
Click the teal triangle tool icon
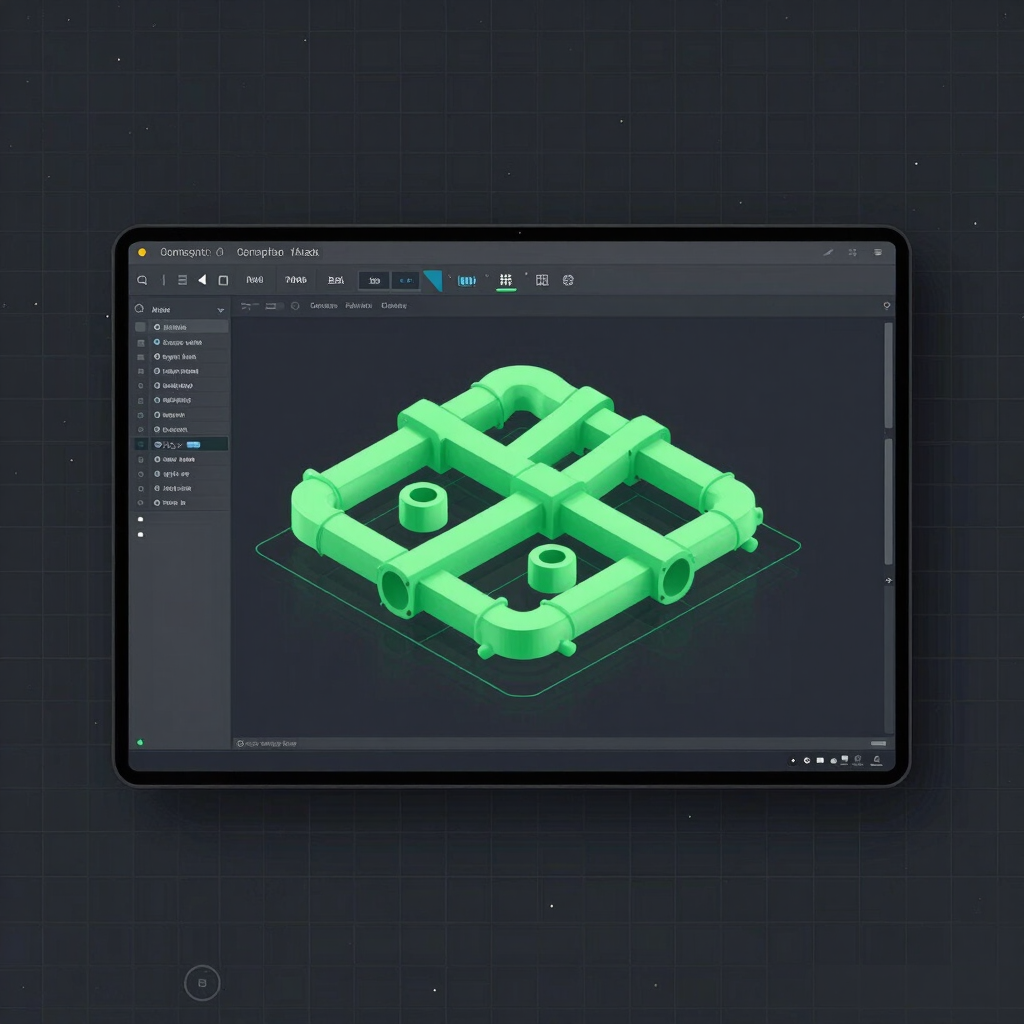[x=433, y=280]
